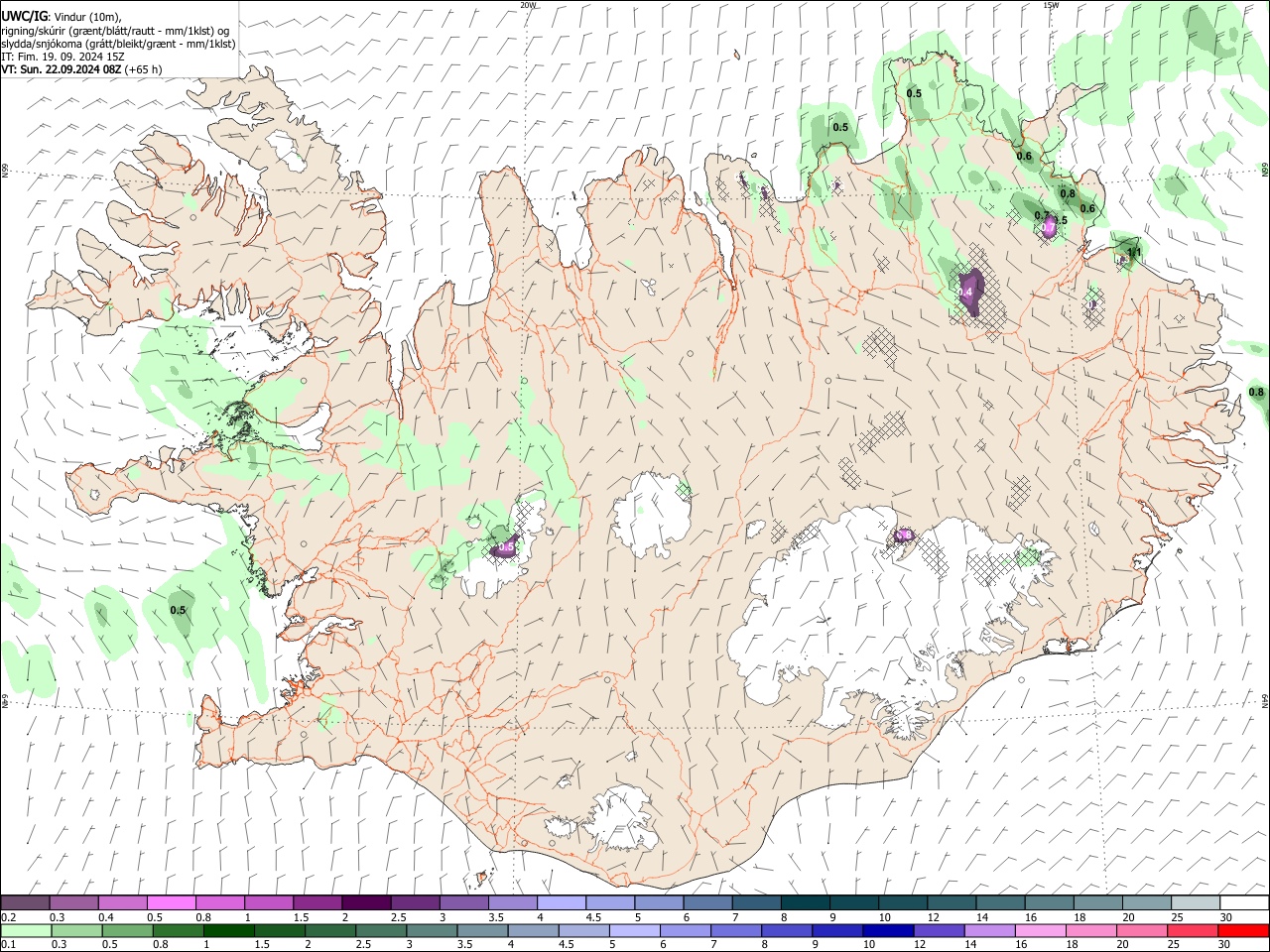
Task: Click the round white Hofsjökull glacier in central Iceland
Action: tap(652, 514)
